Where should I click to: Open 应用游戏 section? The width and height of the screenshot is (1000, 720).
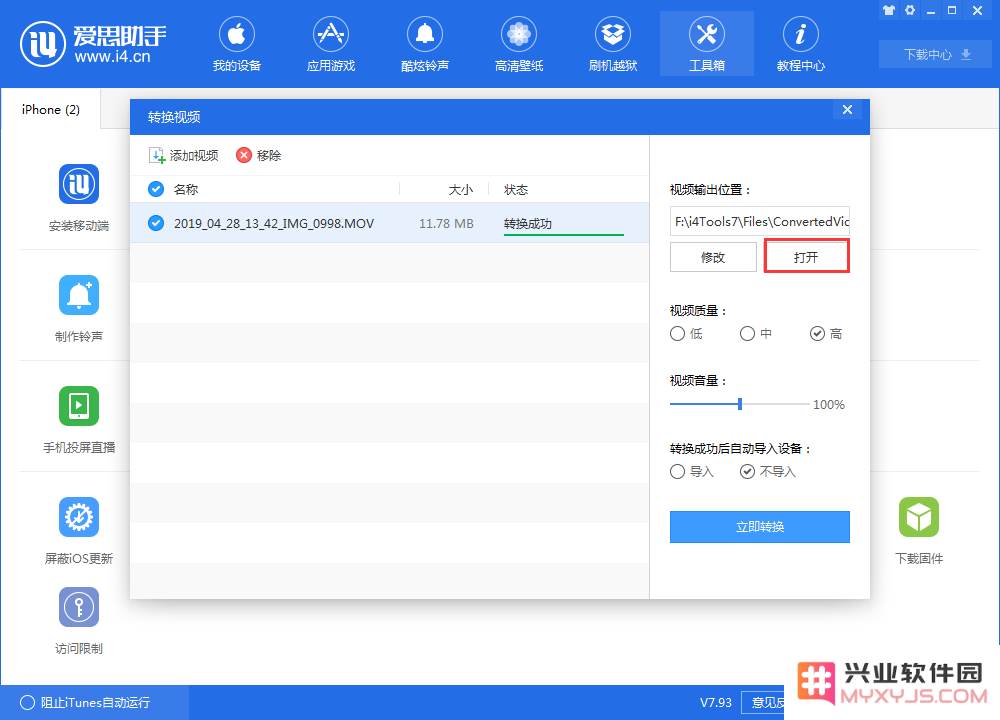click(x=330, y=44)
